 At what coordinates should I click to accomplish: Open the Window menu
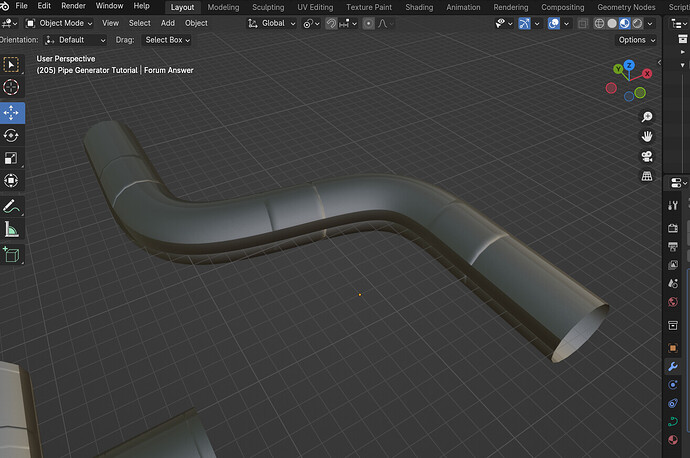coord(110,6)
